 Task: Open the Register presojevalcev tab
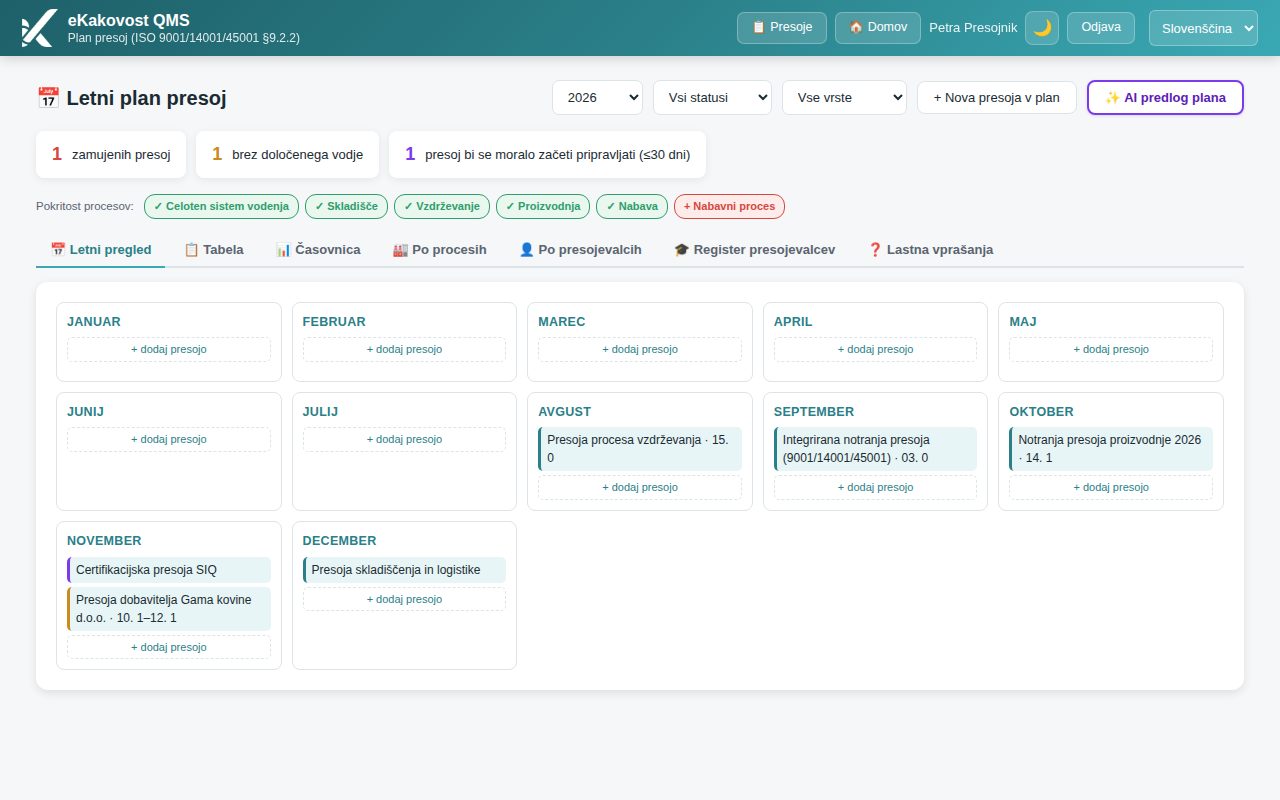755,250
